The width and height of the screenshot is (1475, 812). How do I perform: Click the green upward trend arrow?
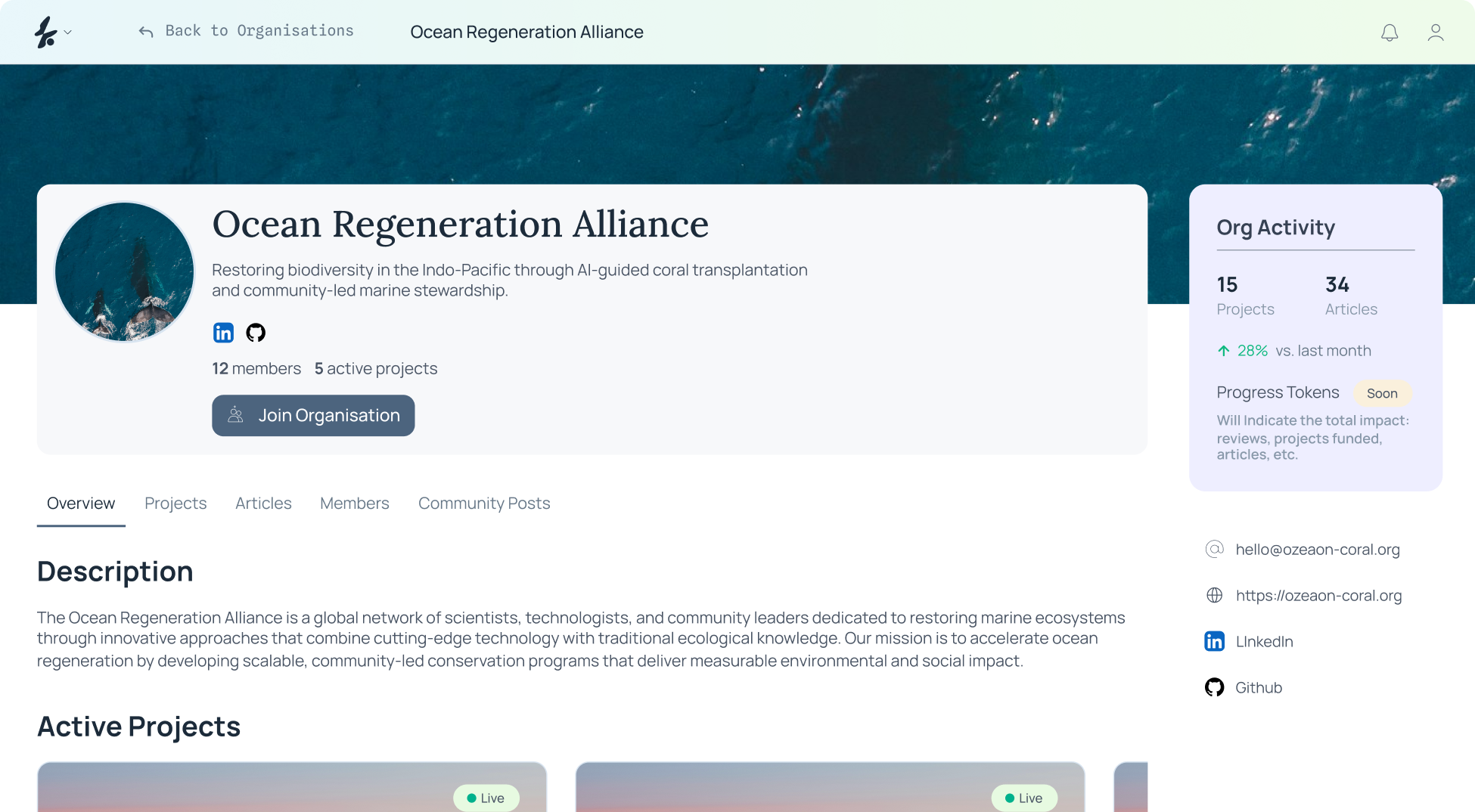[1224, 351]
